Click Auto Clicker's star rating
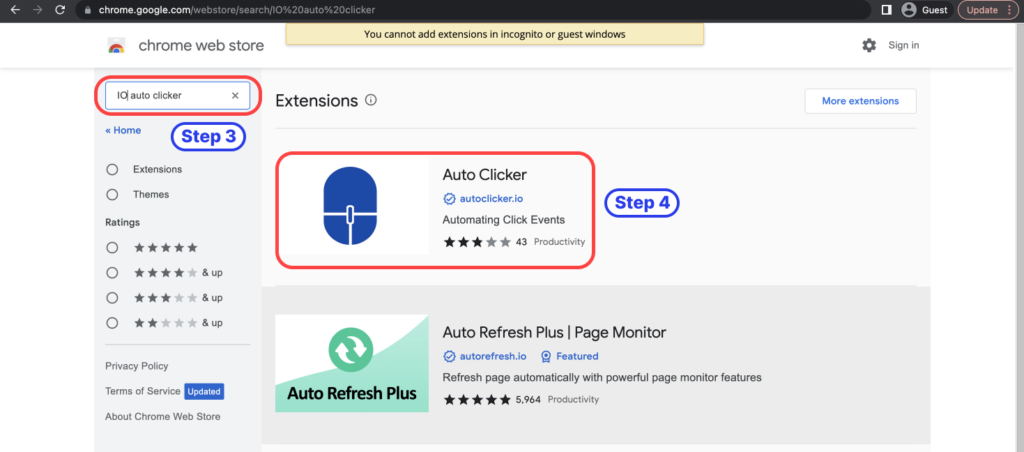The image size is (1024, 452). [477, 242]
